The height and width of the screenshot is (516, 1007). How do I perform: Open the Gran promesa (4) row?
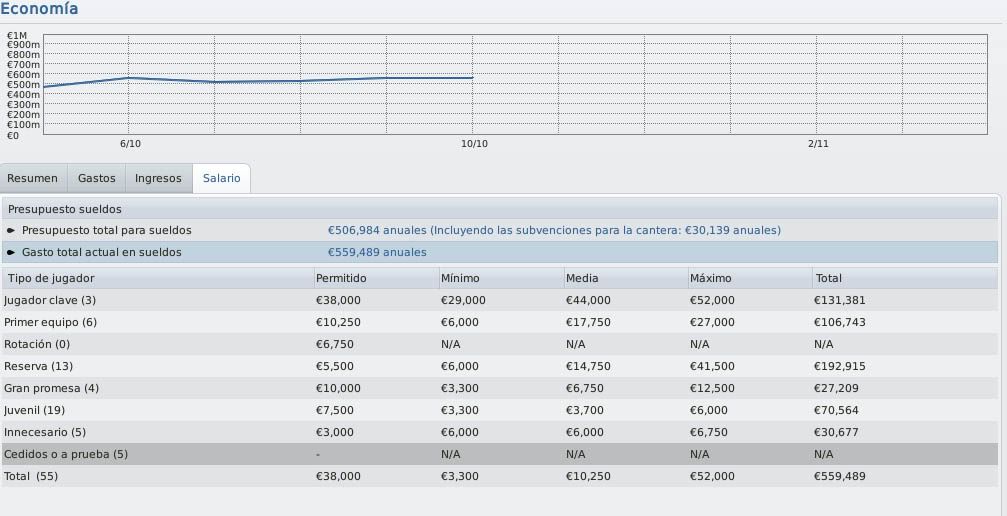pyautogui.click(x=500, y=388)
